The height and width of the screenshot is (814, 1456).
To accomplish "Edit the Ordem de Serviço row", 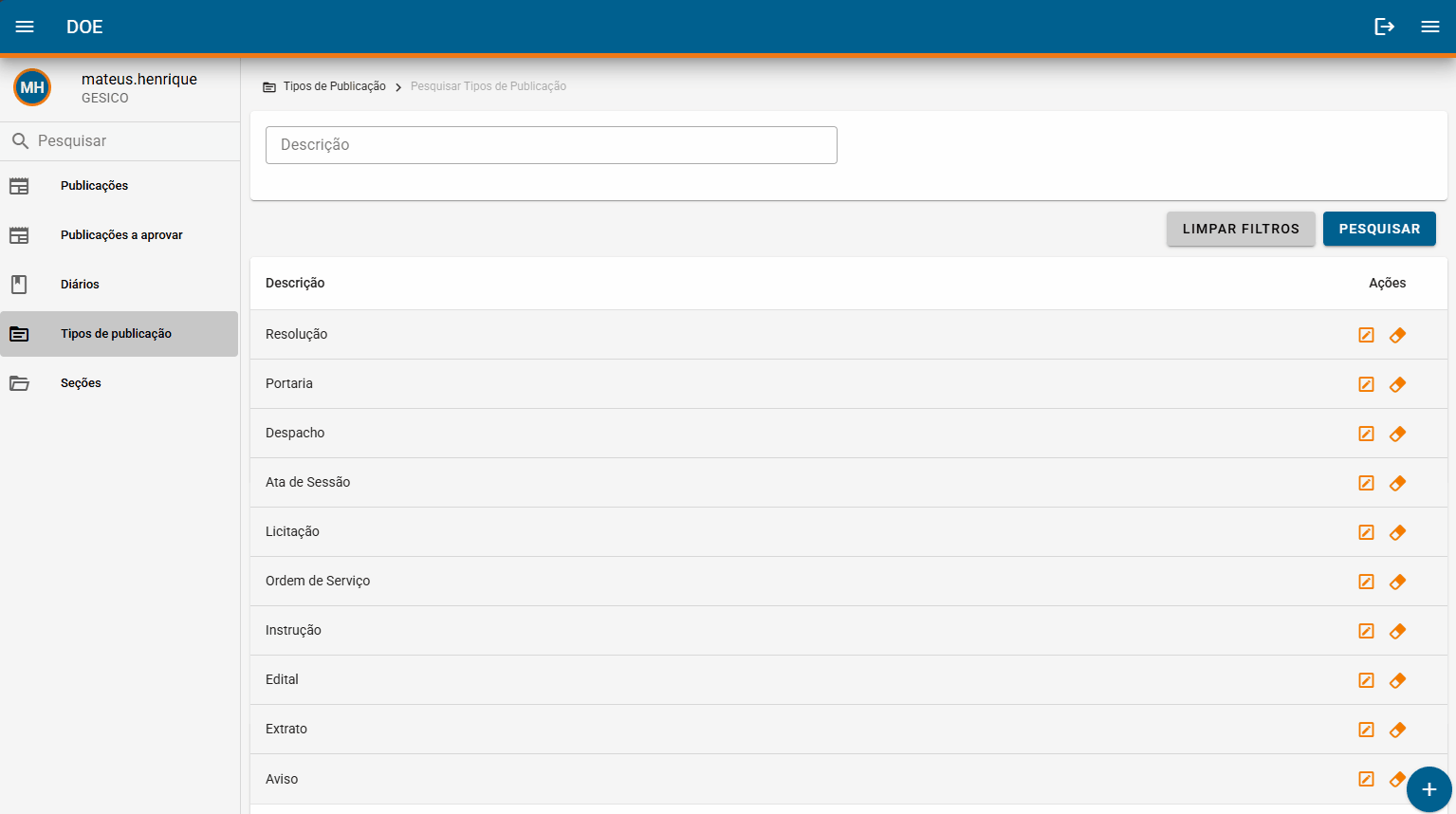I will pyautogui.click(x=1366, y=582).
